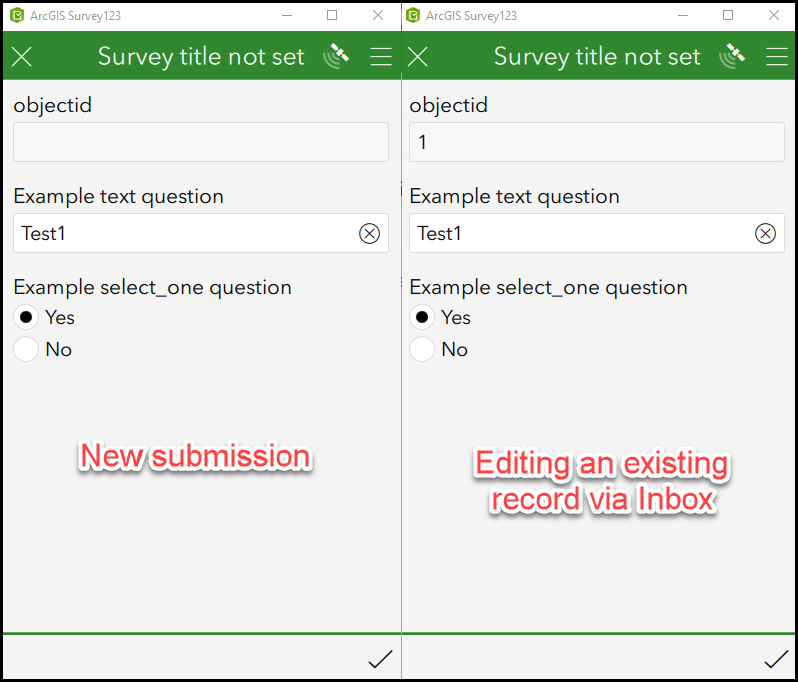The image size is (798, 682).
Task: Click satellite location icon in right survey header
Action: click(x=733, y=56)
